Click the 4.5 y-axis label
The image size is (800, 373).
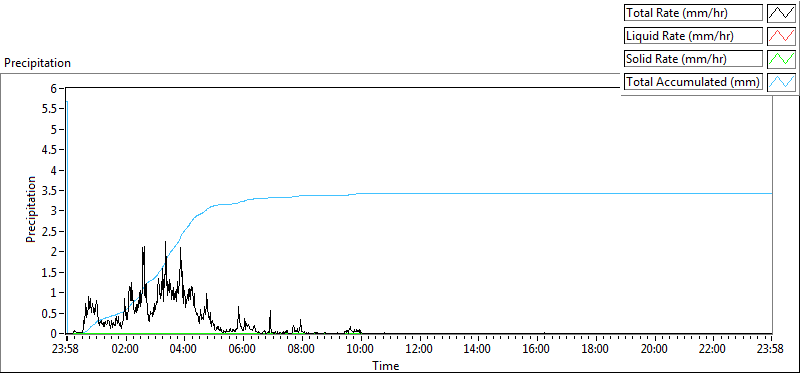(x=48, y=150)
